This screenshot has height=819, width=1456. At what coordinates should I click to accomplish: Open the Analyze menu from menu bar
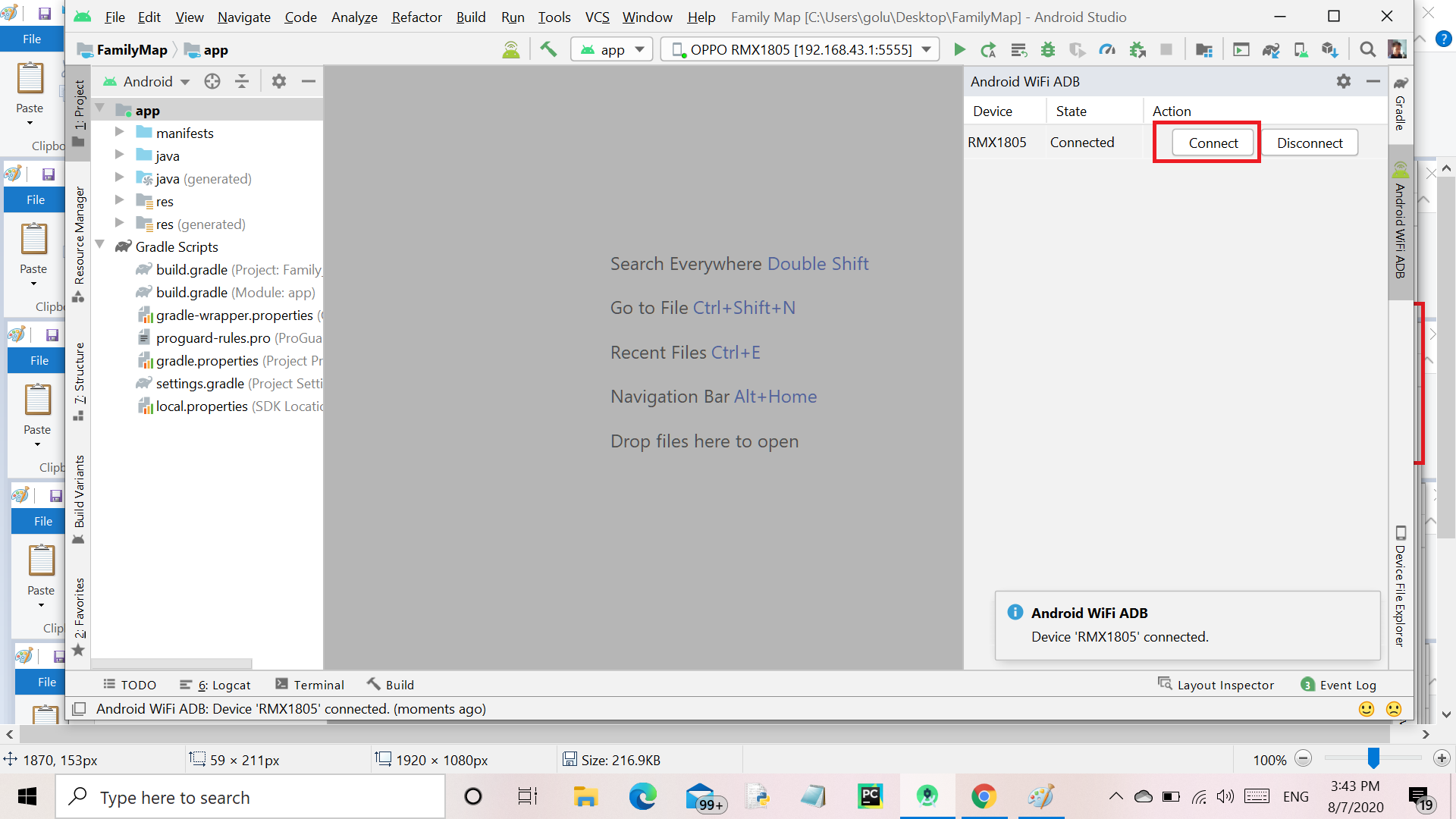point(354,17)
